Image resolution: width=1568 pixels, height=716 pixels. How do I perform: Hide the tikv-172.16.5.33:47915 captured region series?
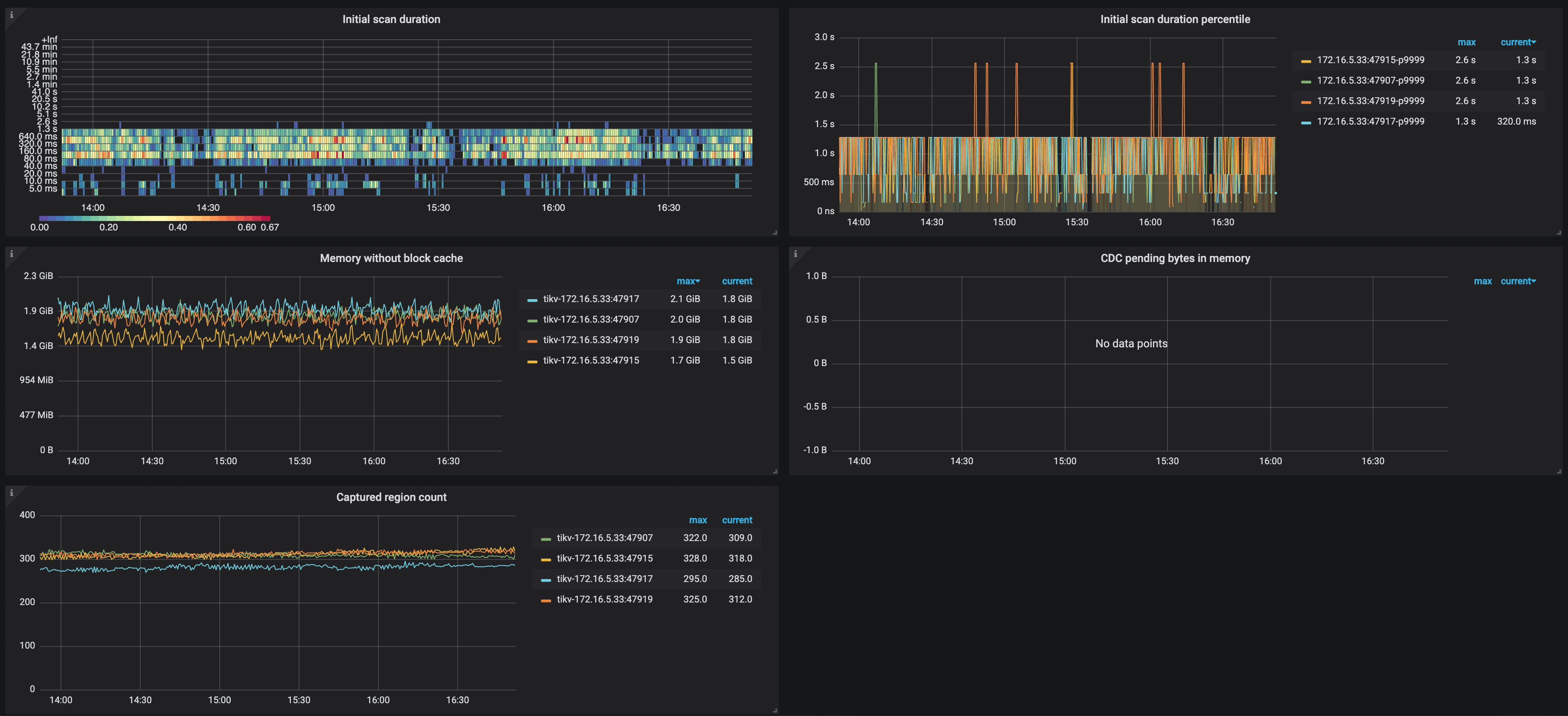(x=605, y=558)
